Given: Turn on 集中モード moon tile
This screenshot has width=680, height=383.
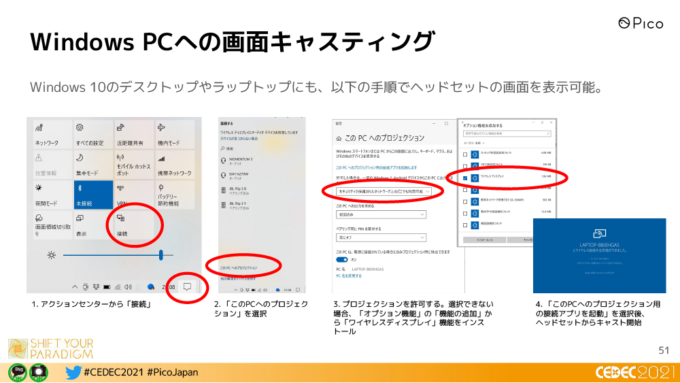Looking at the screenshot, I should click(x=93, y=164).
